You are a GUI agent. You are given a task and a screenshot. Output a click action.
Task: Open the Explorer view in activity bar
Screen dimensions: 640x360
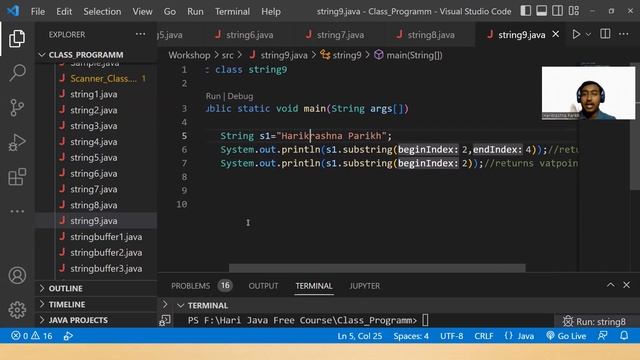coord(17,38)
